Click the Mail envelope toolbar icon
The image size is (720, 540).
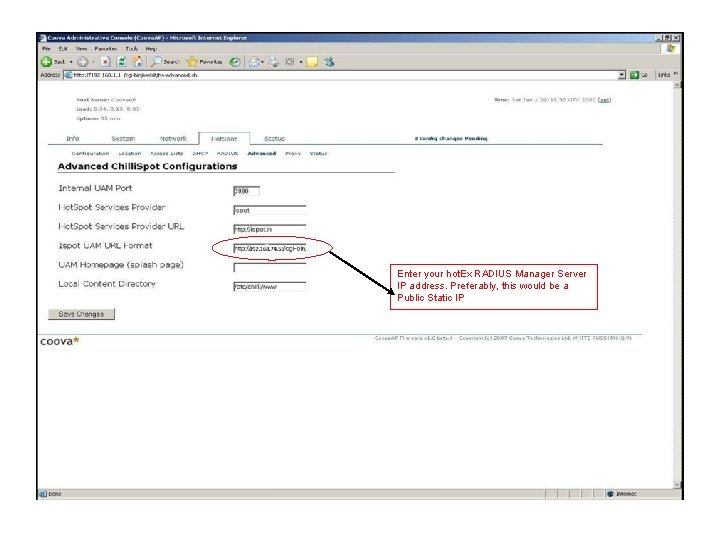coord(254,62)
